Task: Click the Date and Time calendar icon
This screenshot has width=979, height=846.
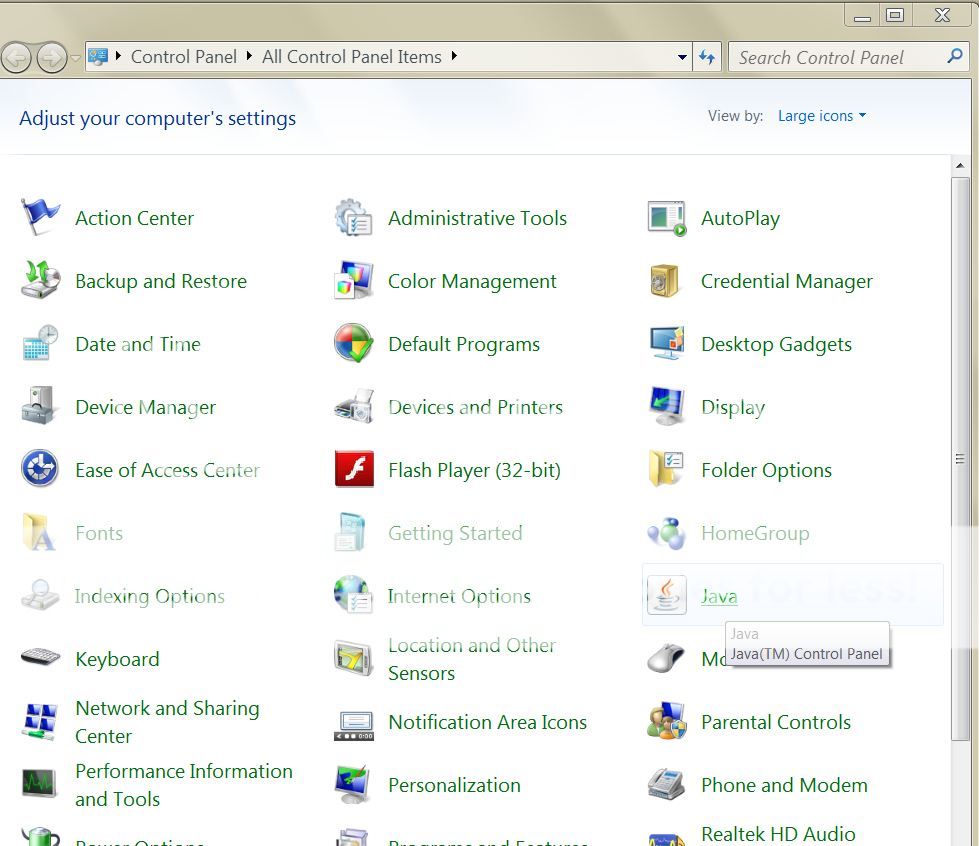Action: (41, 343)
